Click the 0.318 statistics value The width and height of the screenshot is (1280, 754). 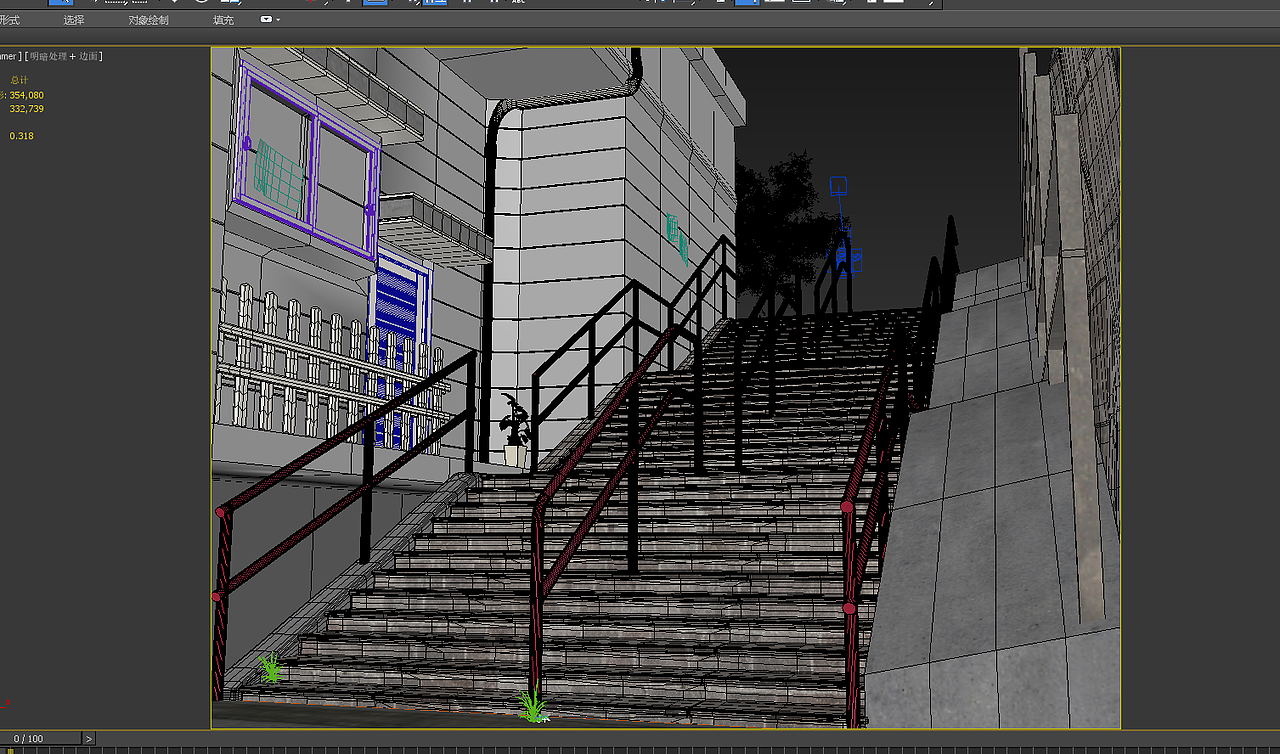(21, 135)
